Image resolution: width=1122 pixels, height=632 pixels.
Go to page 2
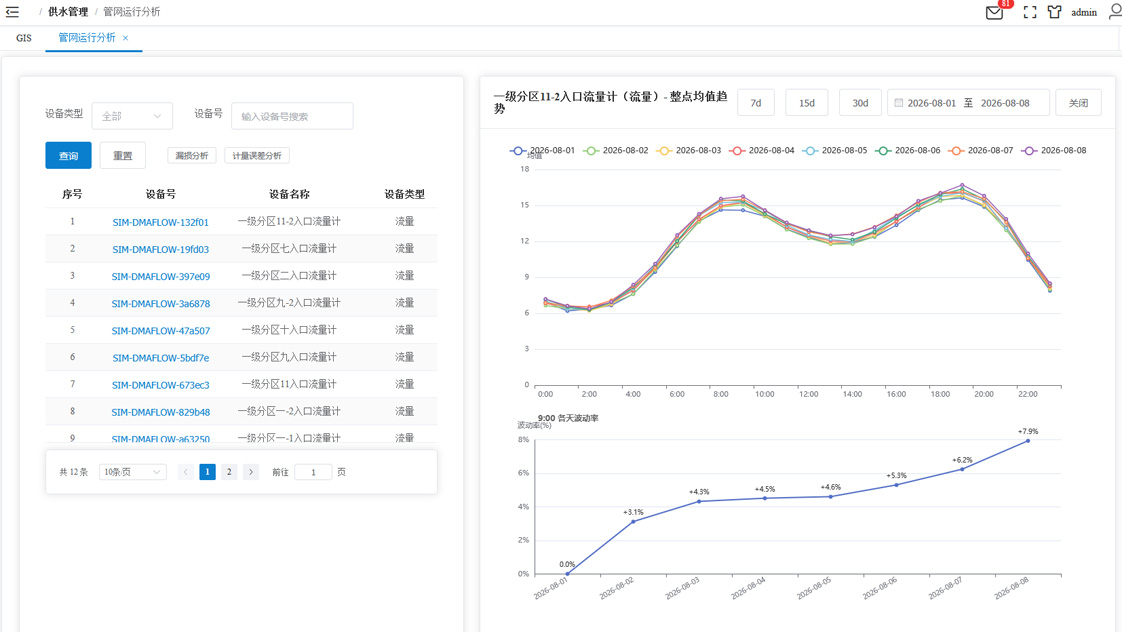tap(229, 472)
